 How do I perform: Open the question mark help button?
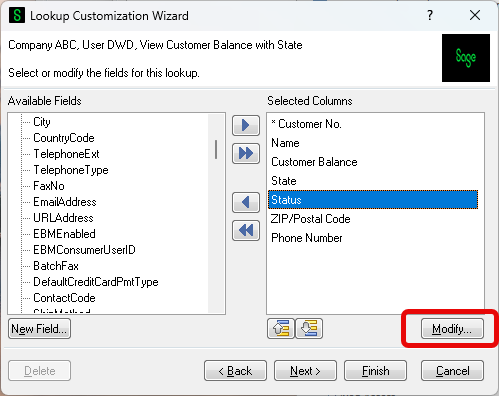click(430, 15)
